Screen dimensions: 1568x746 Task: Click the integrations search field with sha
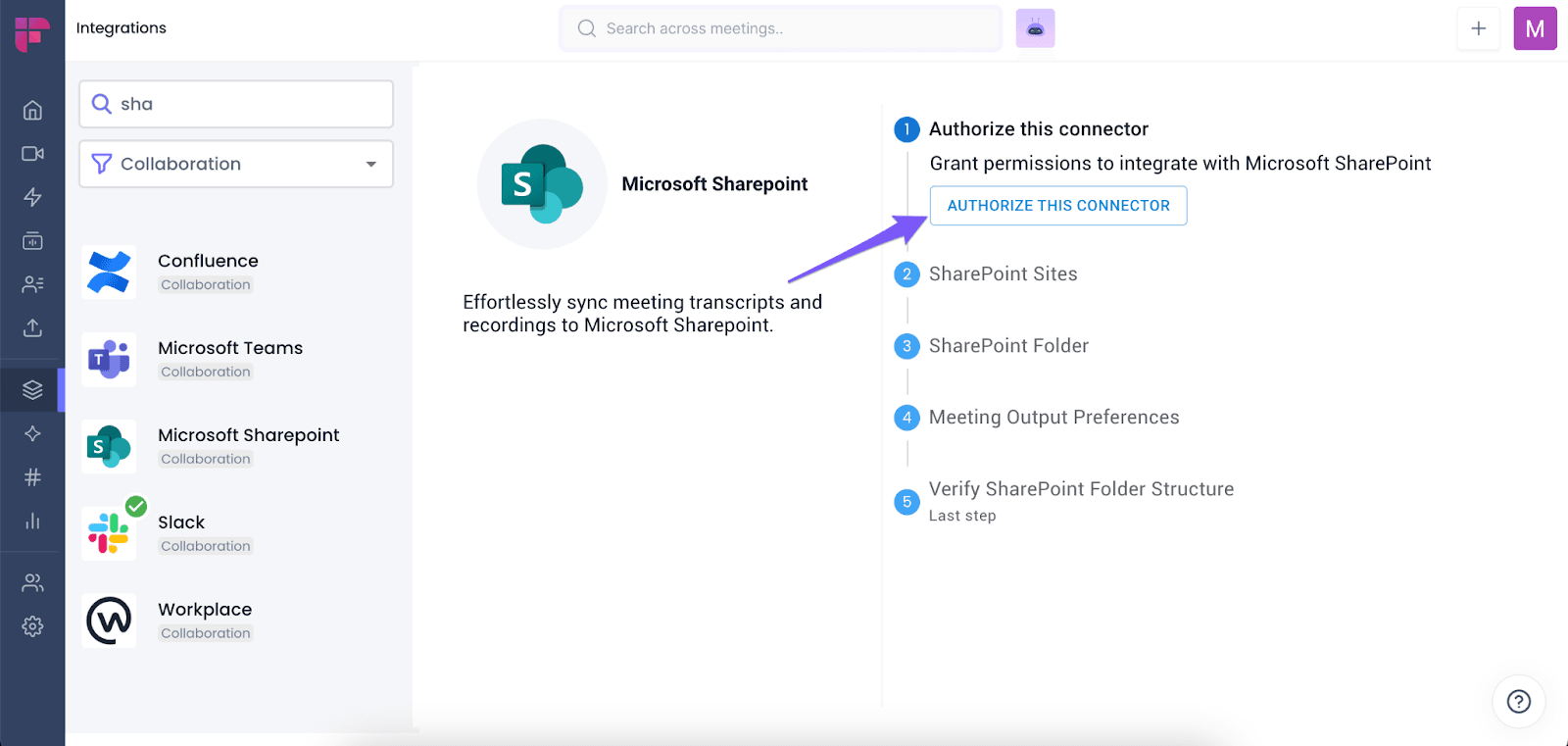point(236,104)
